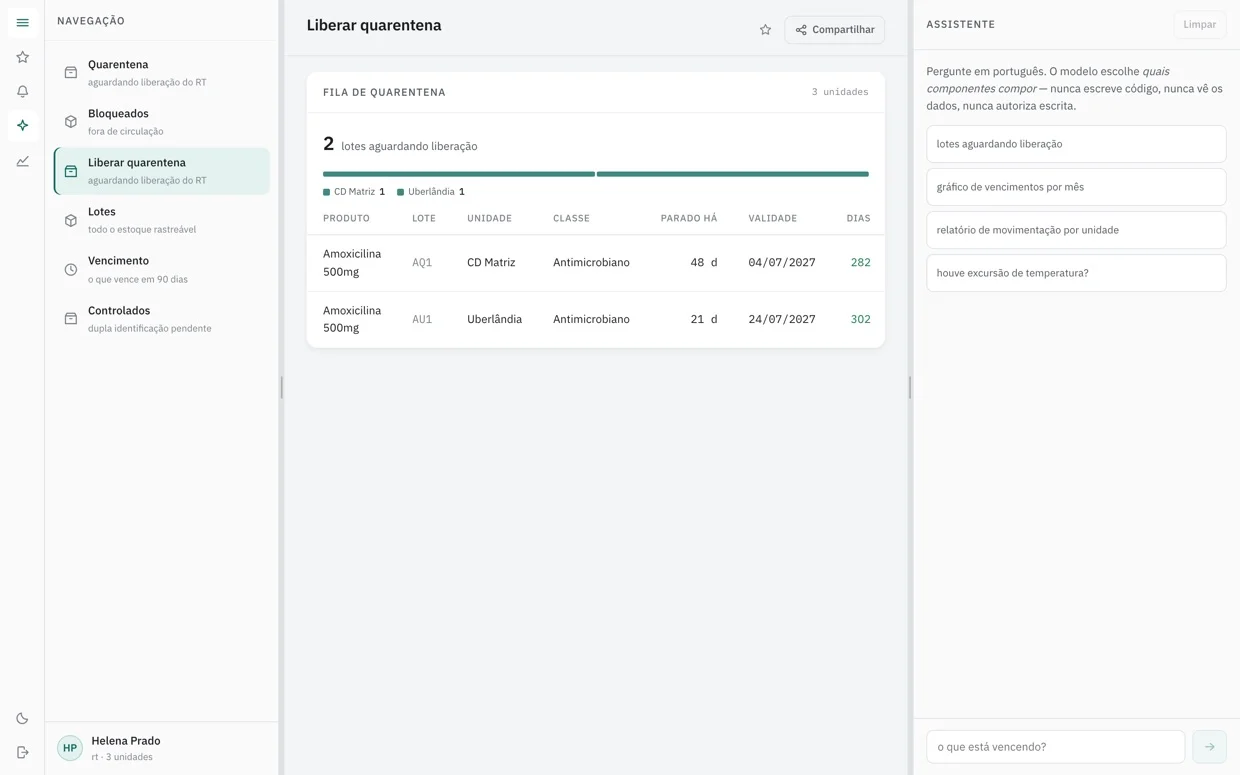1240x775 pixels.
Task: Click CD Matriz segment of progress bar
Action: pos(459,174)
